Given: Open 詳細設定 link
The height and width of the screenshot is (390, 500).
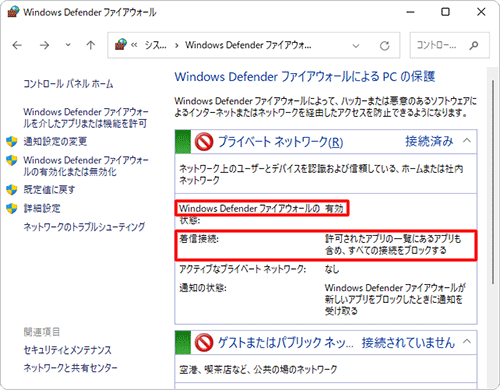Looking at the screenshot, I should 42,208.
